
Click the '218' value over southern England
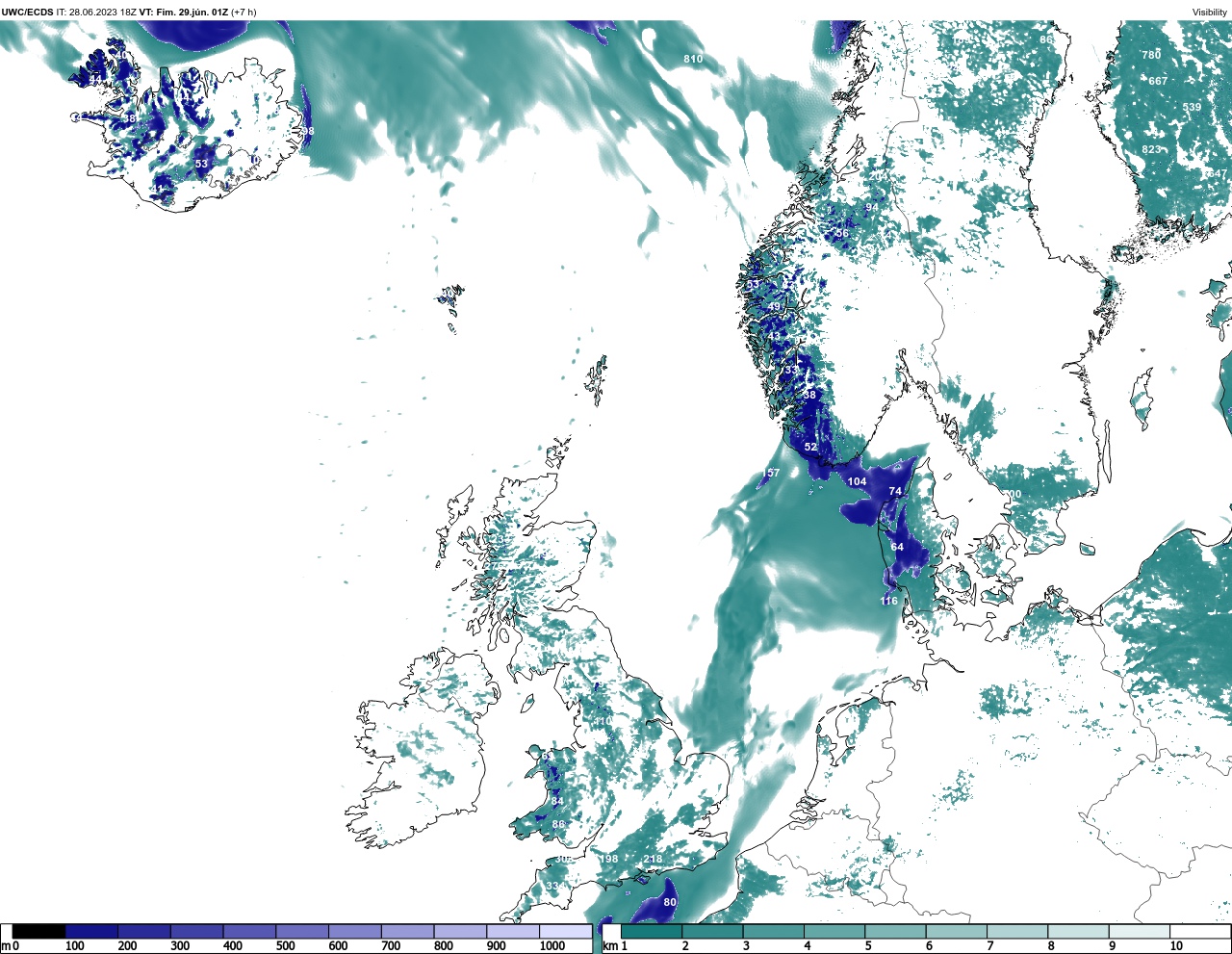[653, 859]
